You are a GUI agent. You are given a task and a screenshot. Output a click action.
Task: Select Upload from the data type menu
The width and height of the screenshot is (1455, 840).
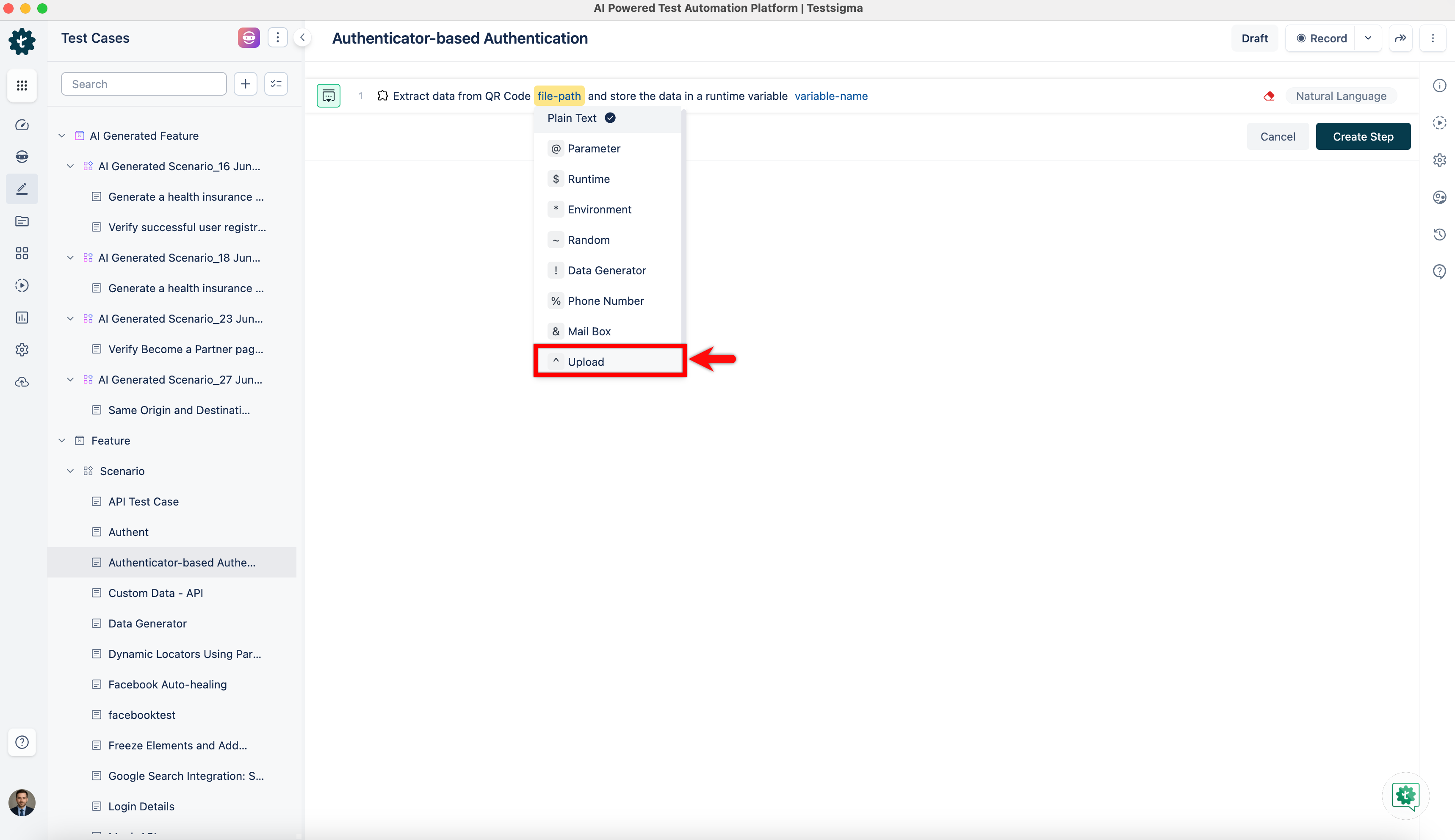(586, 362)
